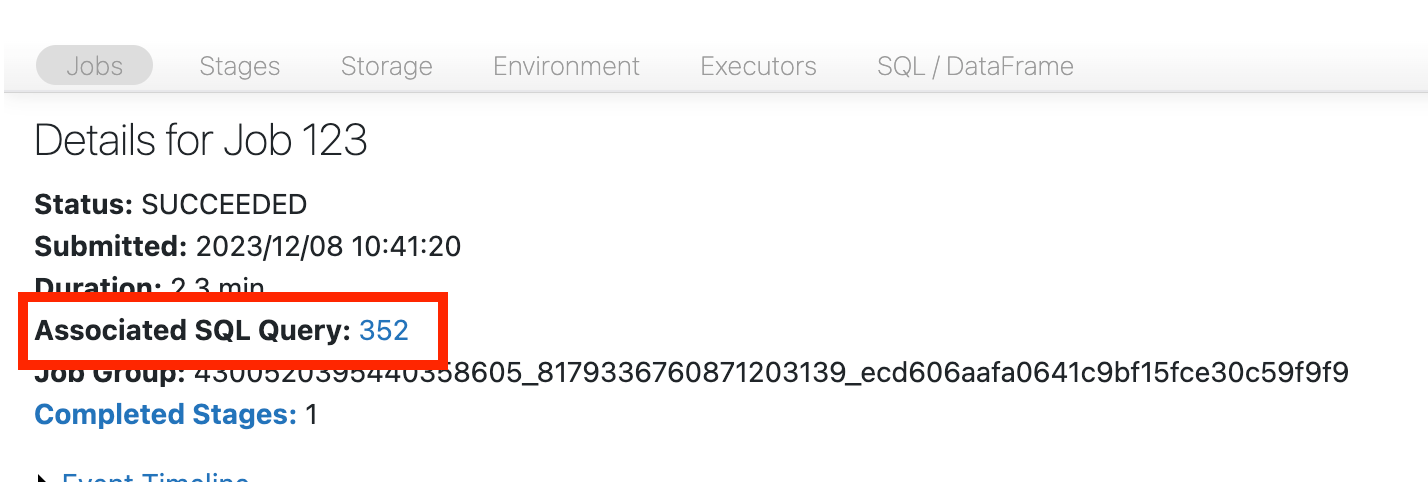This screenshot has width=1428, height=482.
Task: Click the long Job Group ID string
Action: point(770,374)
